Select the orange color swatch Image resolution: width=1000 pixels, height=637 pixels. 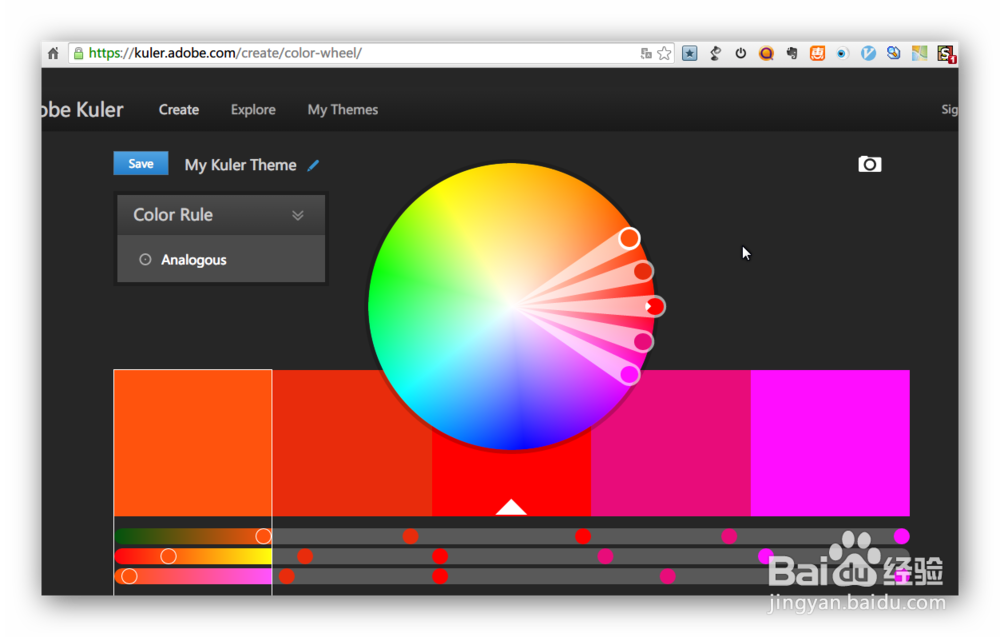[193, 443]
